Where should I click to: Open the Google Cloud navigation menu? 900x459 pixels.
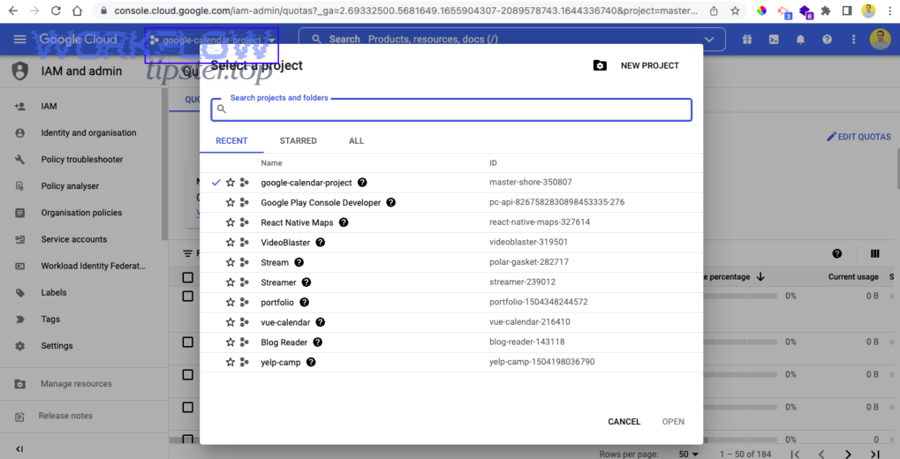pyautogui.click(x=20, y=39)
